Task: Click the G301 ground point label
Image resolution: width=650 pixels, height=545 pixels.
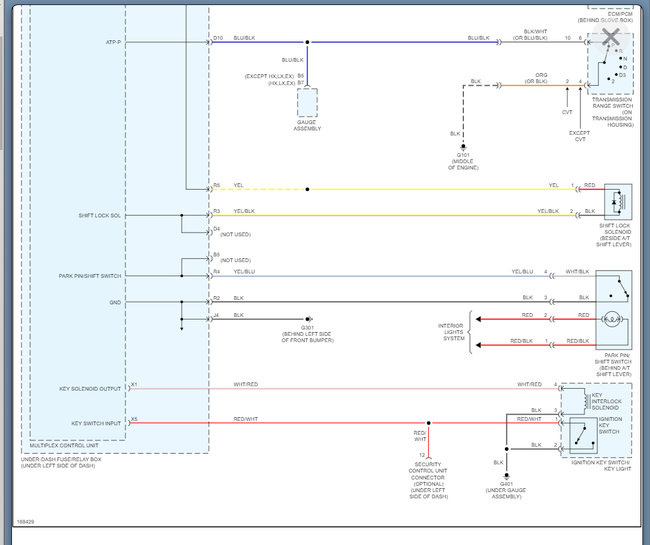Action: pos(307,334)
